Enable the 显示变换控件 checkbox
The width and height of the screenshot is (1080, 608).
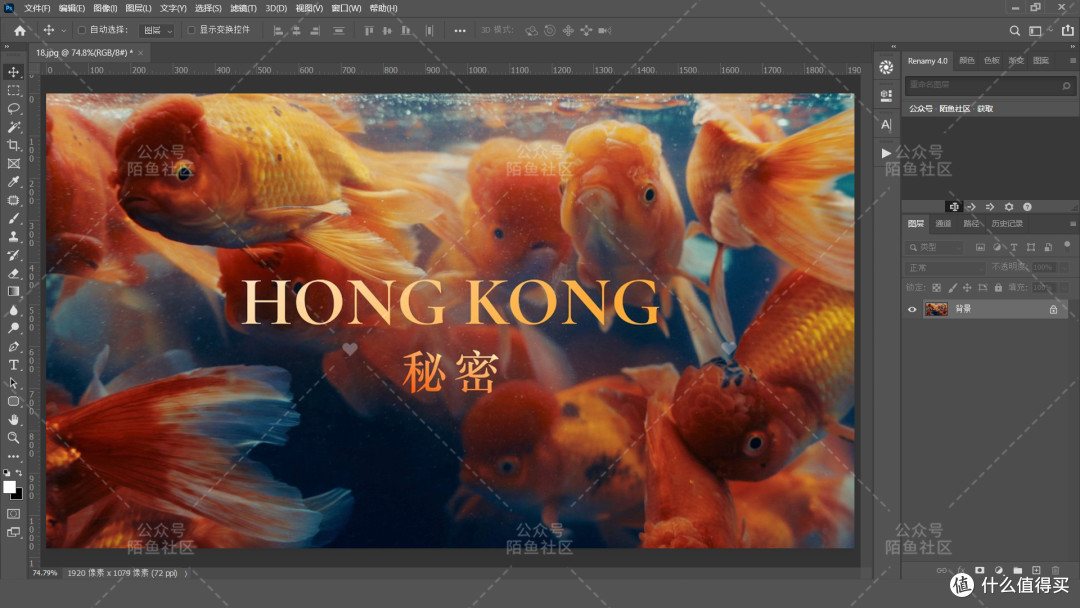191,30
